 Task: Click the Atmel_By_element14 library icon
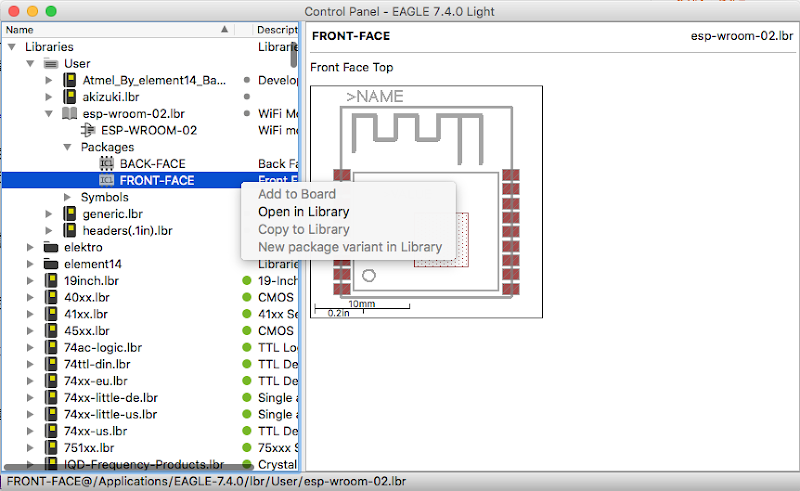pyautogui.click(x=69, y=80)
